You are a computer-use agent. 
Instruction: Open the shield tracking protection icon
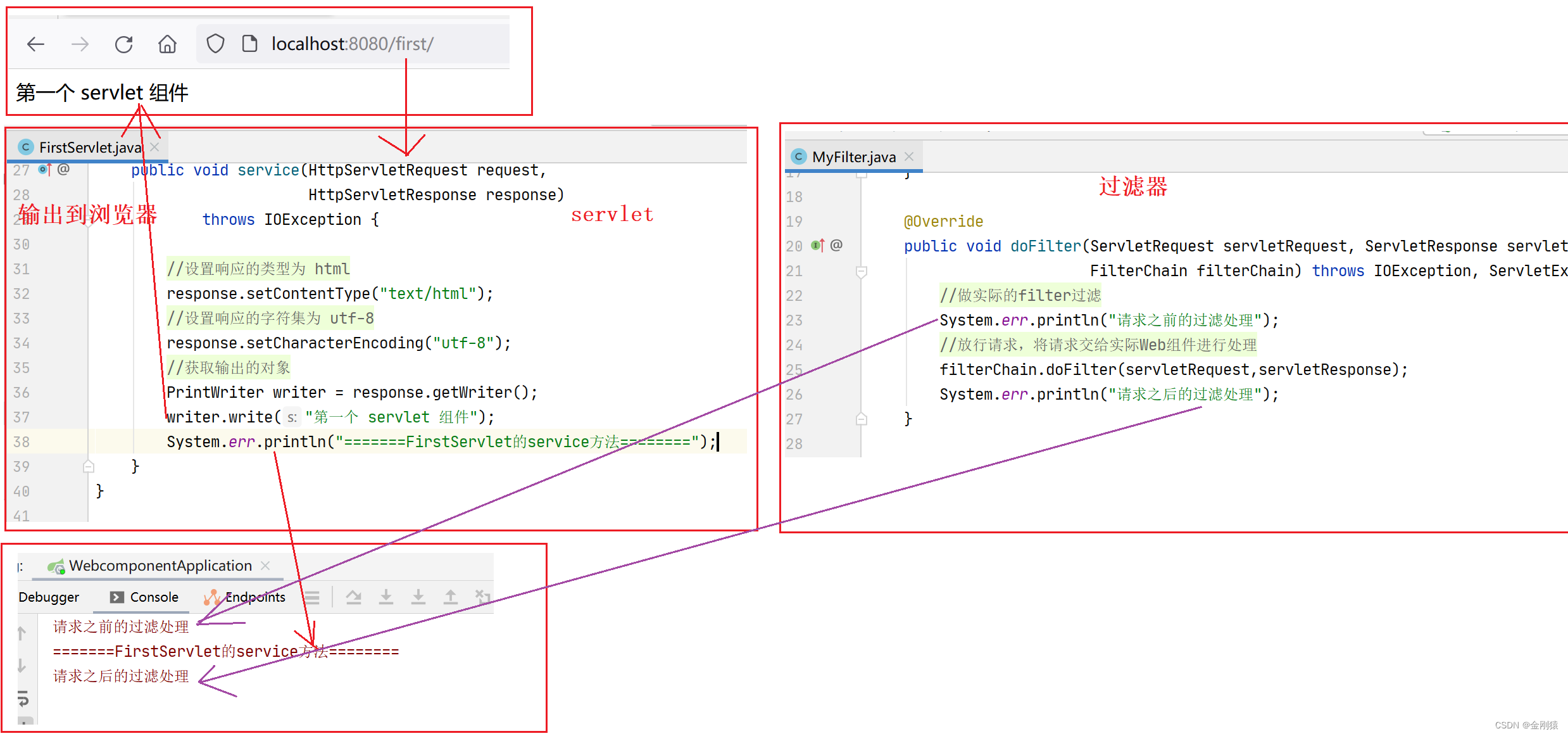(x=215, y=44)
